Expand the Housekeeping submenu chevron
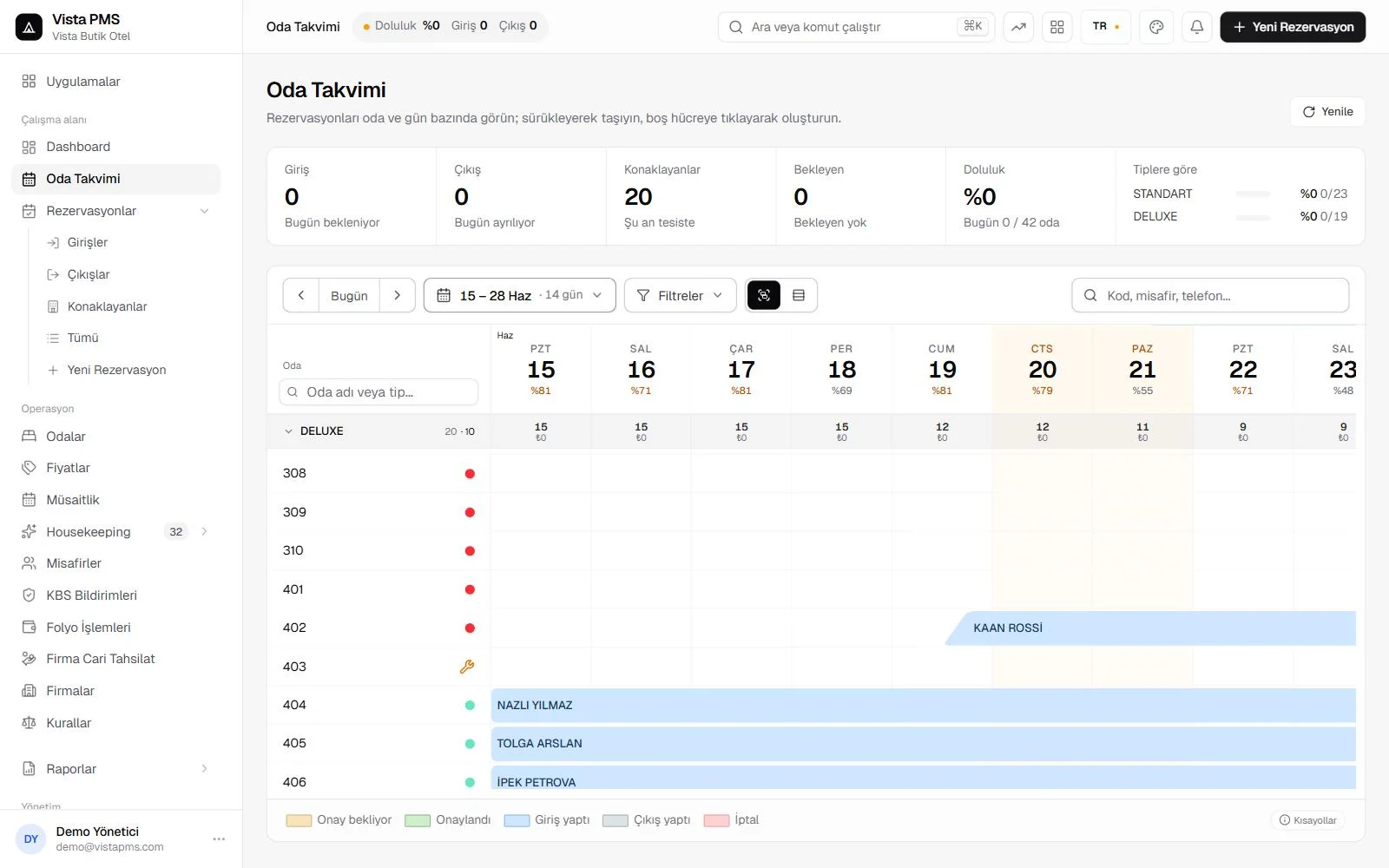This screenshot has height=868, width=1389. (205, 532)
